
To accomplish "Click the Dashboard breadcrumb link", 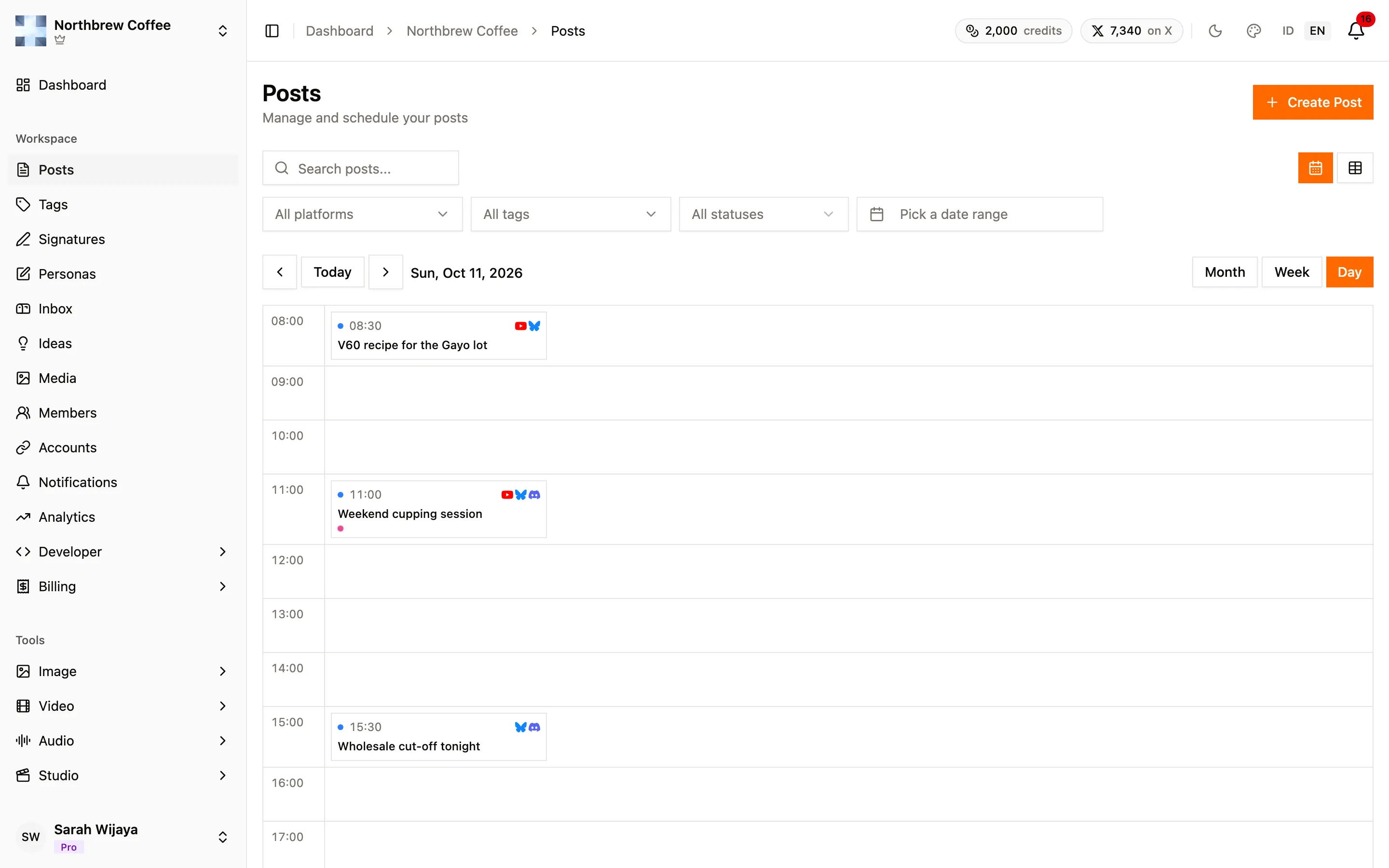I will point(339,31).
